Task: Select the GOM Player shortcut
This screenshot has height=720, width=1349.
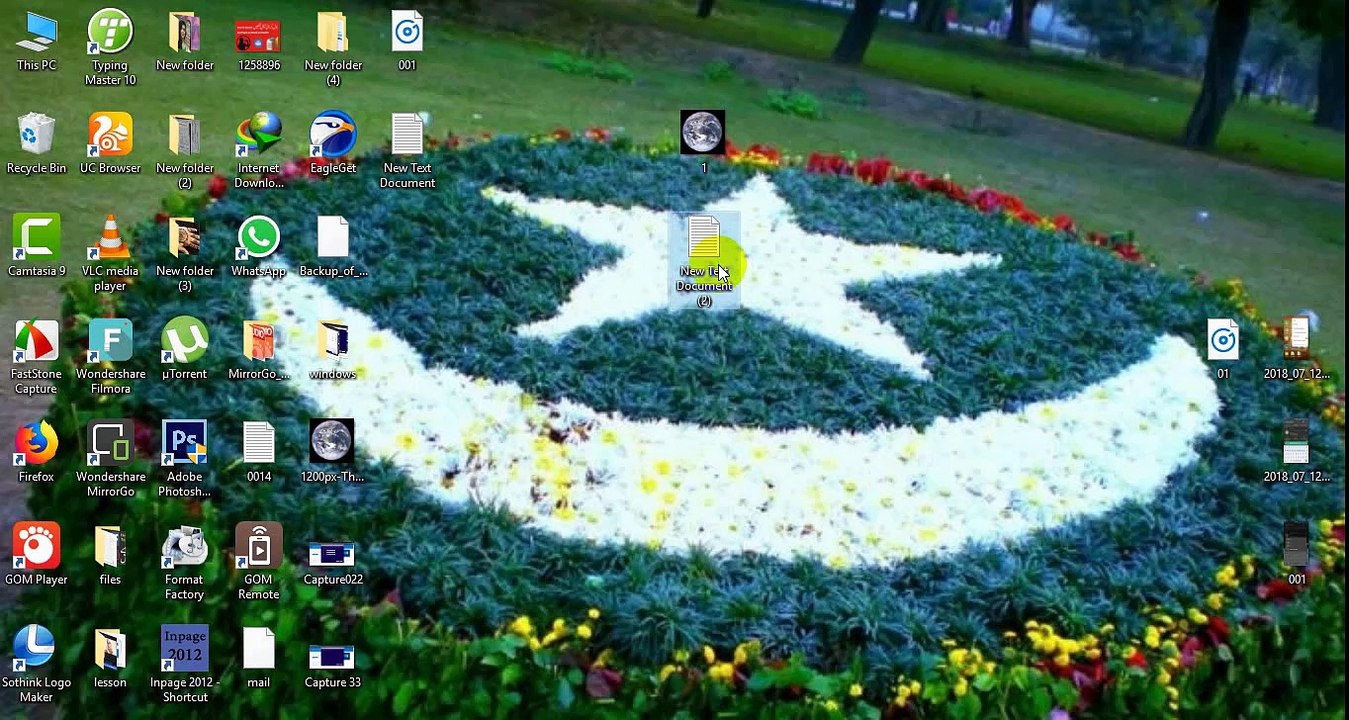Action: point(36,556)
